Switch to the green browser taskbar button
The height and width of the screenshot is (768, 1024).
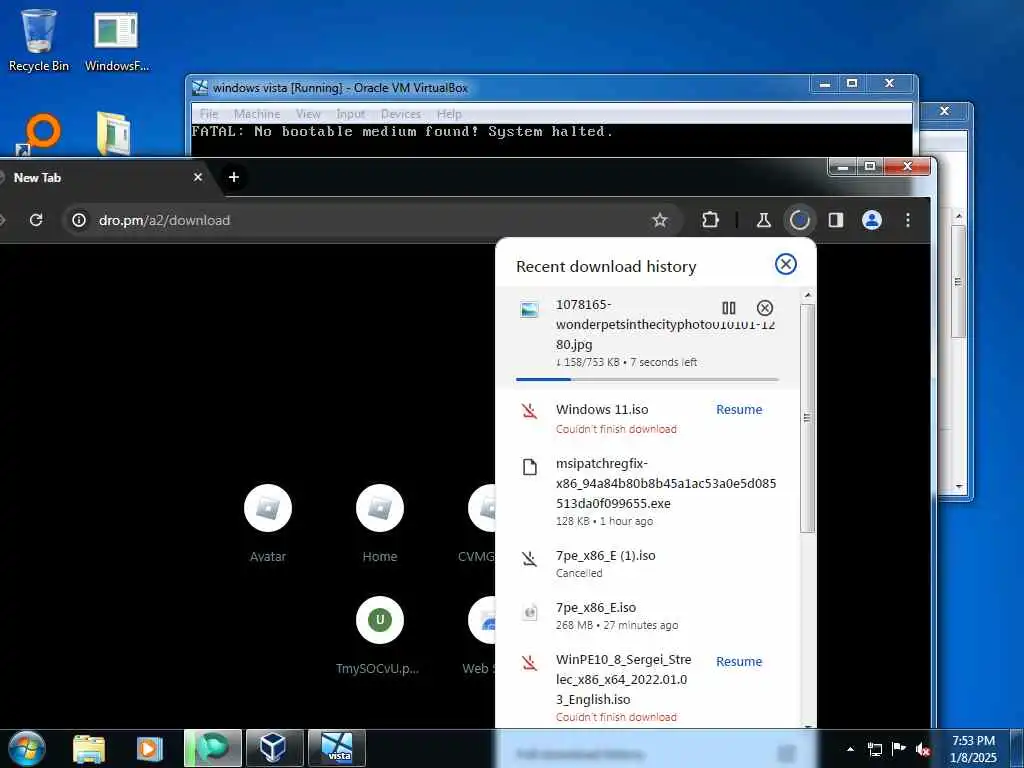213,748
